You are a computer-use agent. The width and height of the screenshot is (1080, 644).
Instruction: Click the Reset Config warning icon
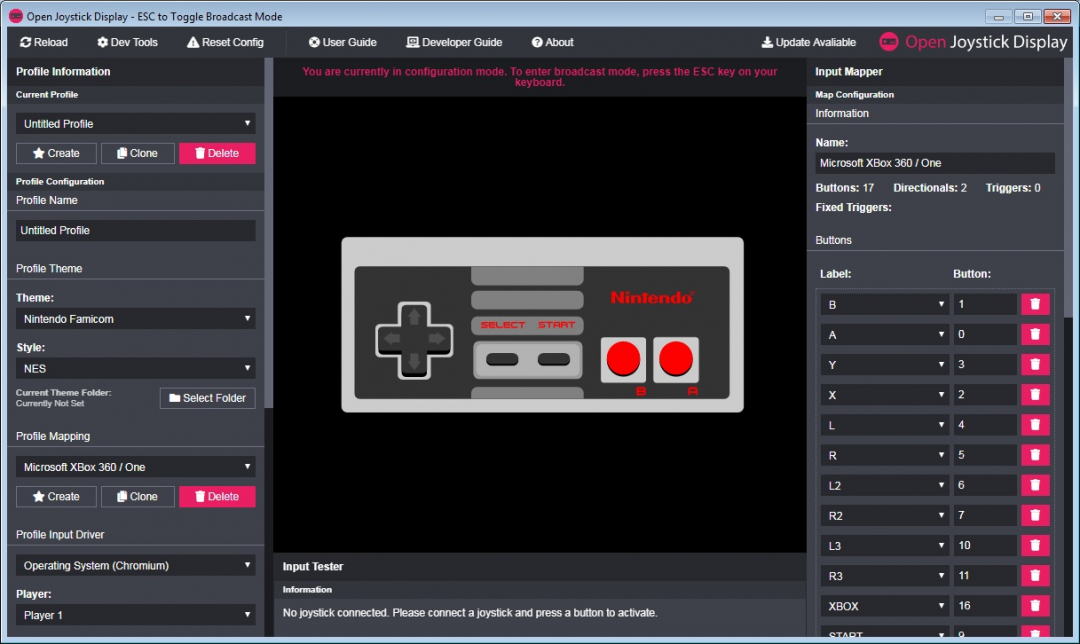(x=194, y=42)
